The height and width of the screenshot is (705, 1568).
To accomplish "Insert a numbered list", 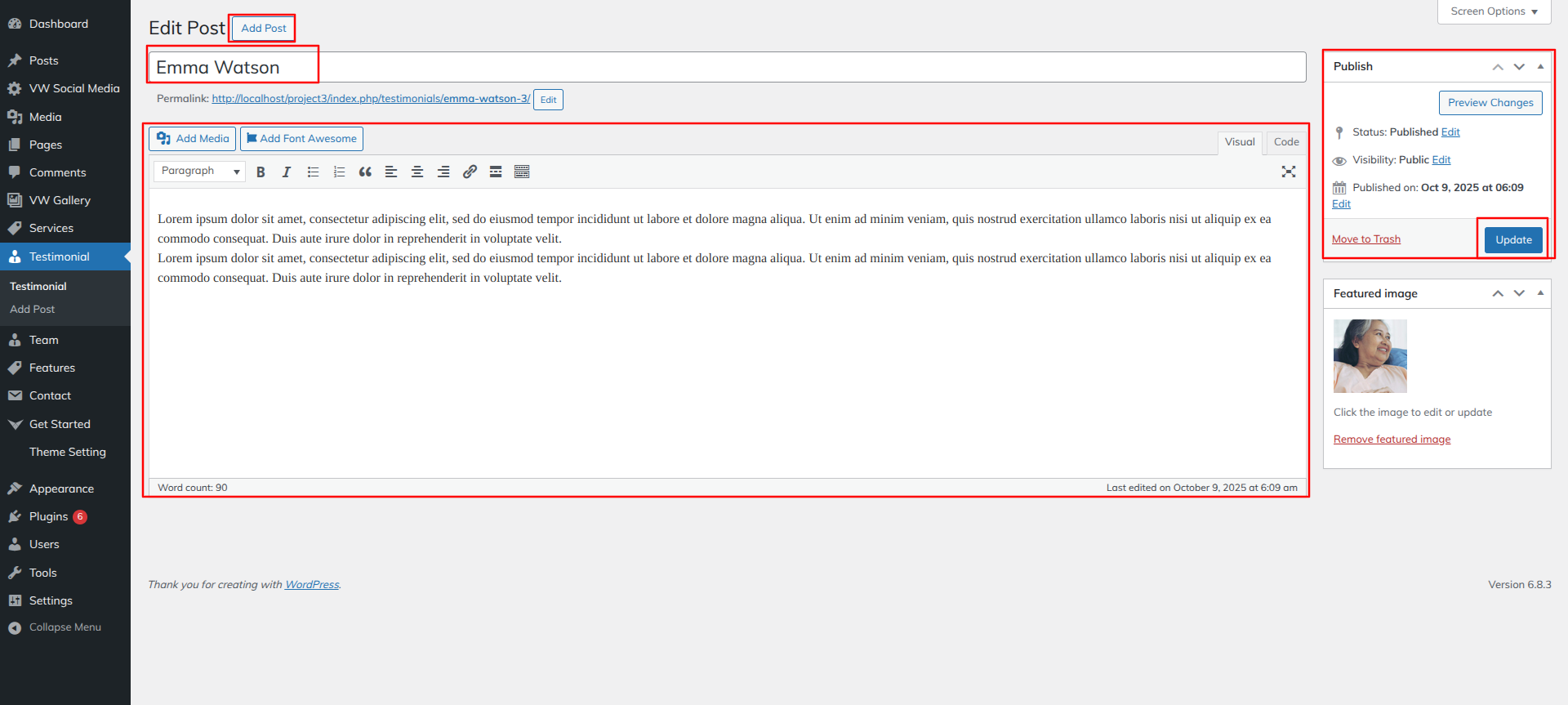I will pos(339,172).
